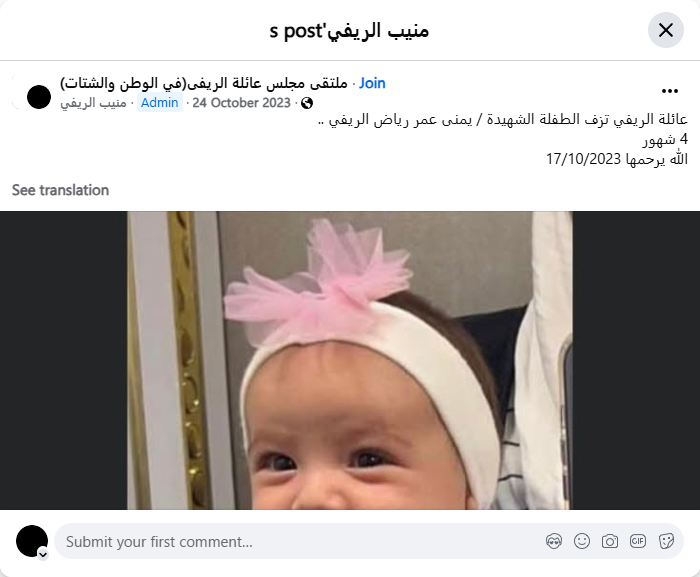Open the ملتقى مجلس عائلة الريفي group page

pyautogui.click(x=204, y=83)
